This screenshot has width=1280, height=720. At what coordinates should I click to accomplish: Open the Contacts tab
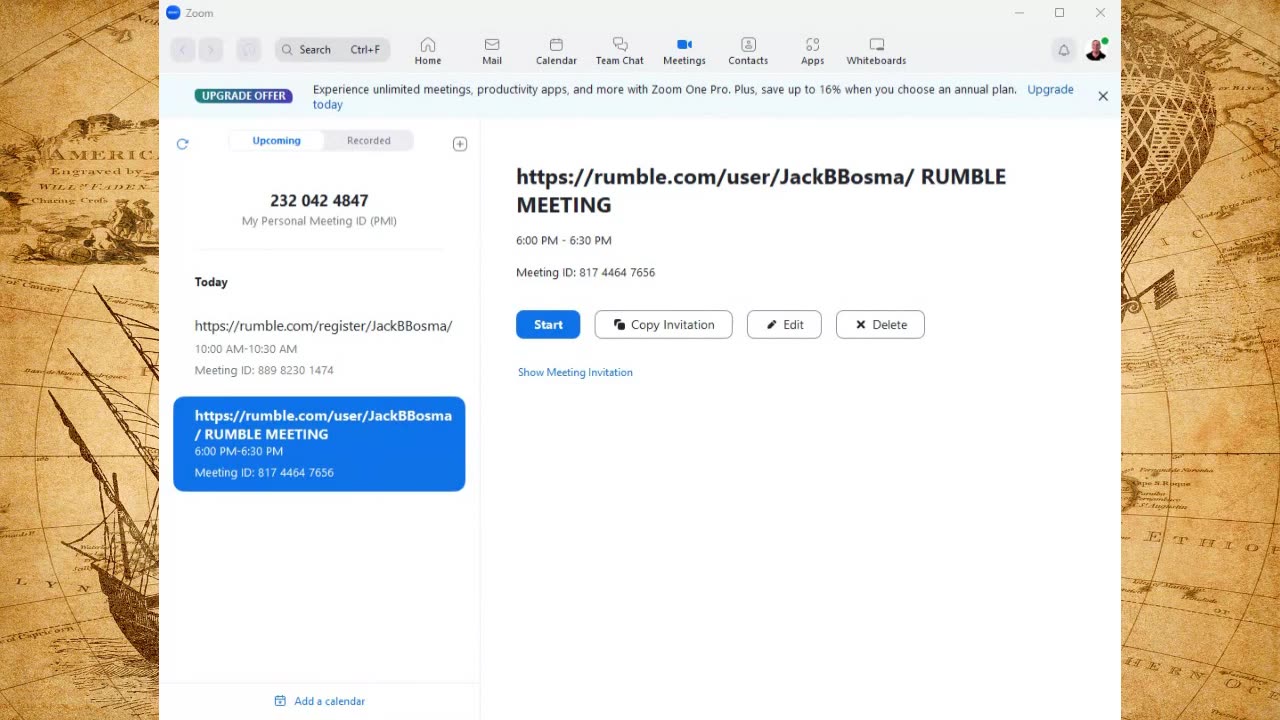click(x=748, y=51)
